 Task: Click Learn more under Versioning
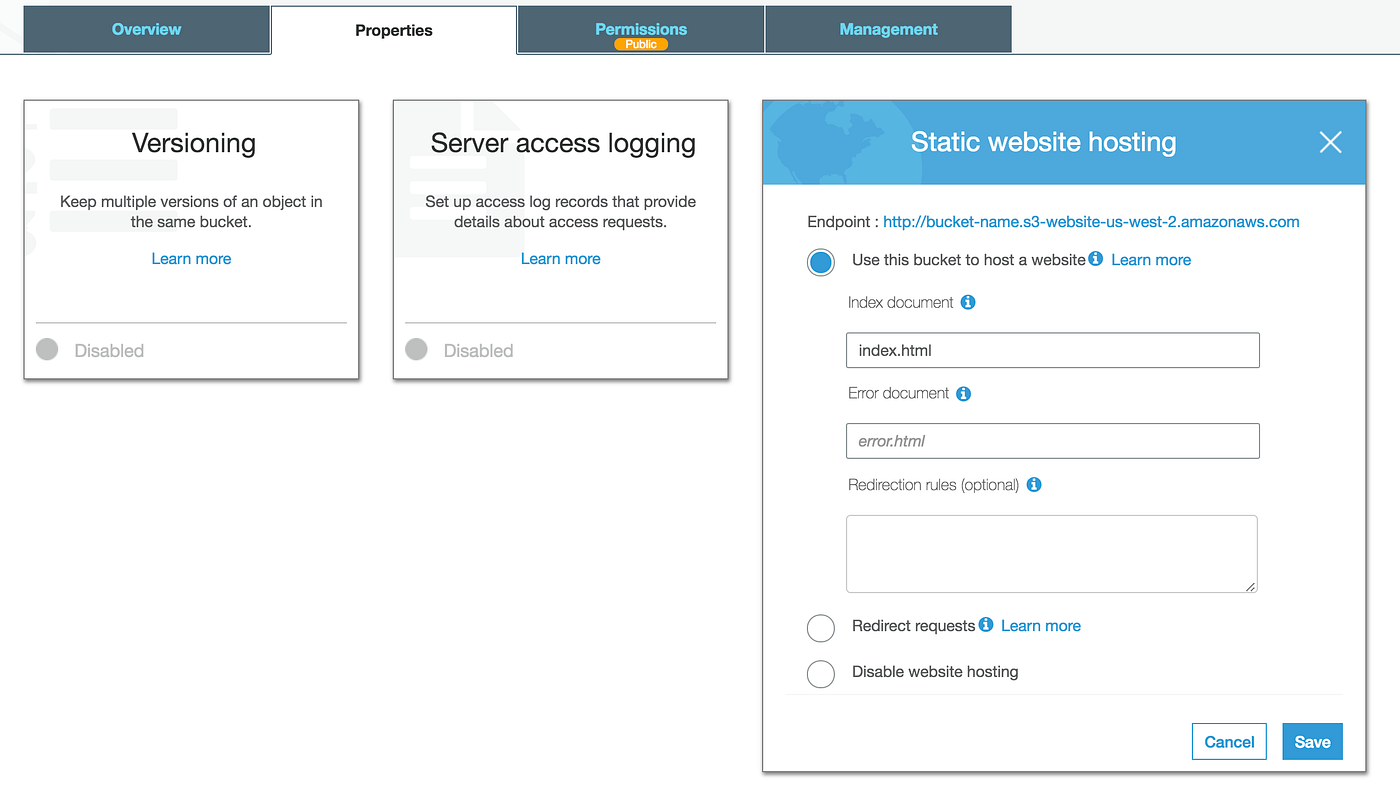191,259
